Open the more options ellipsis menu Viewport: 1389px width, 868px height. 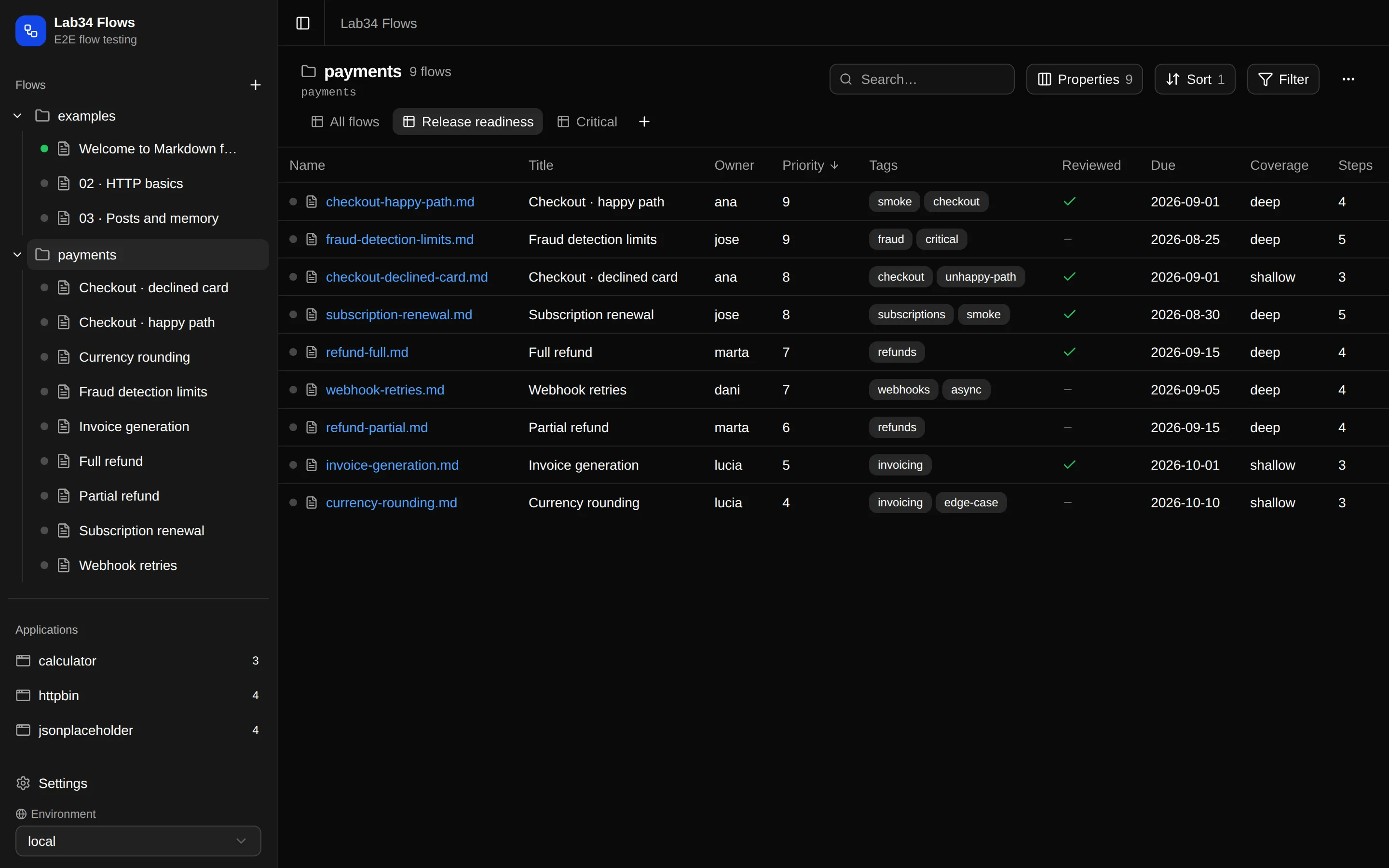click(1348, 79)
